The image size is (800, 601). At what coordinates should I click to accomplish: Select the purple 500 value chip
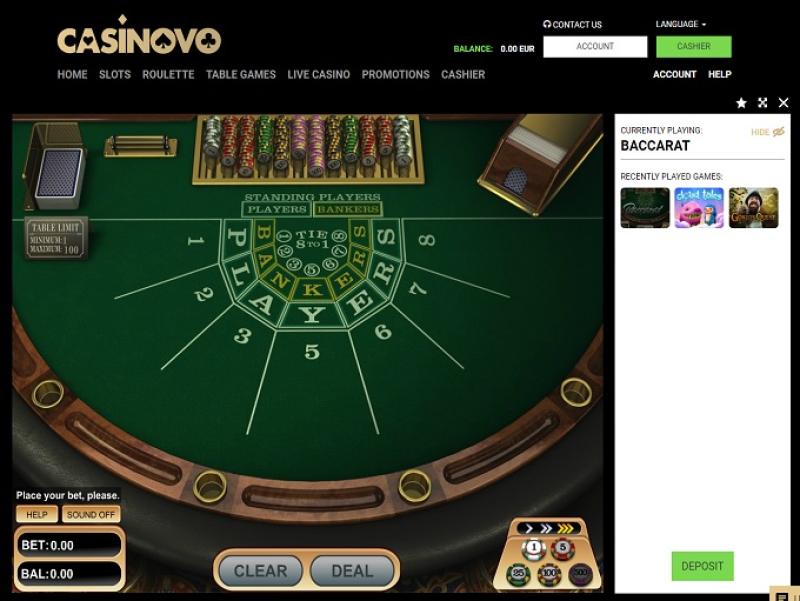(x=581, y=574)
